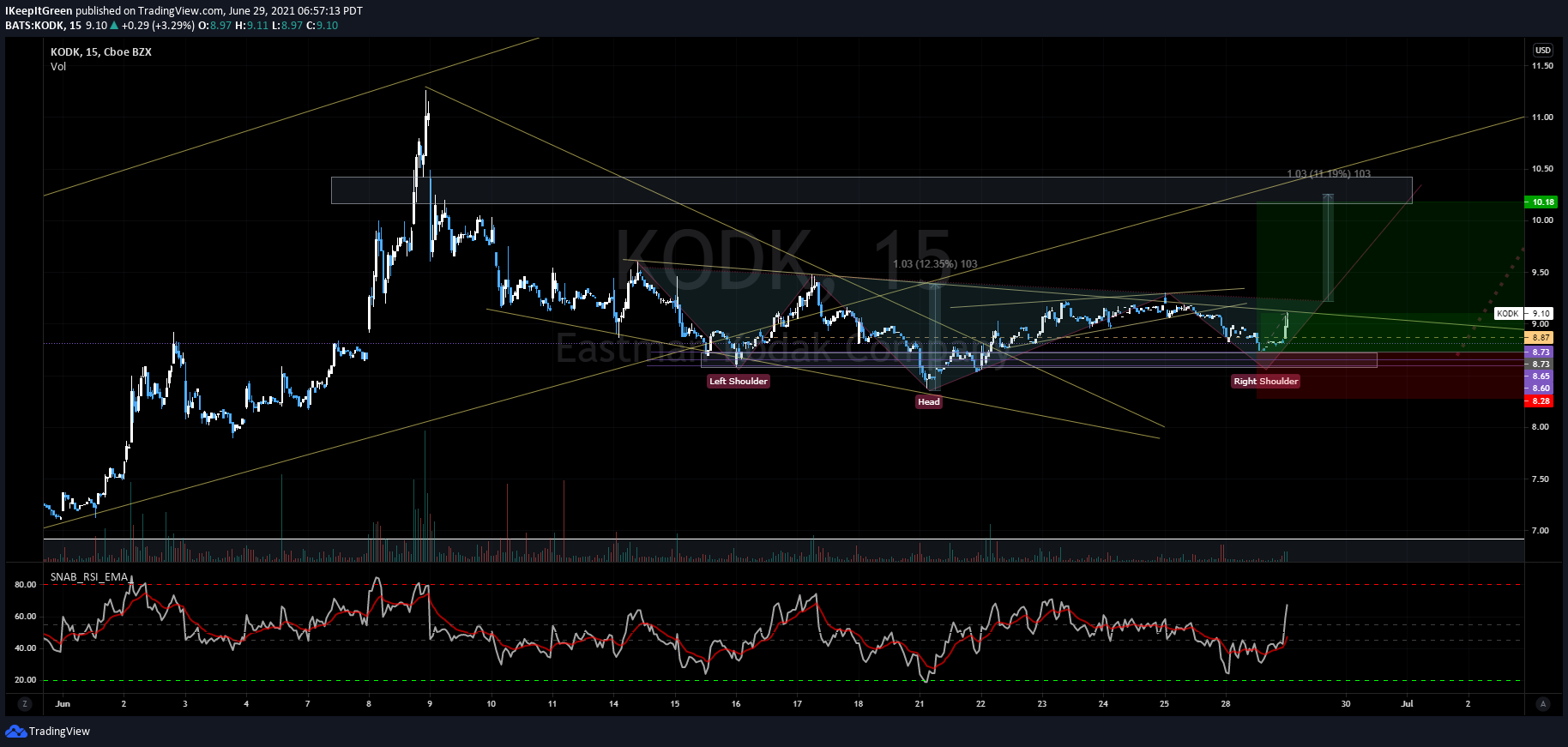The height and width of the screenshot is (747, 1568).
Task: Click the 10.50 price axis value
Action: (1542, 169)
